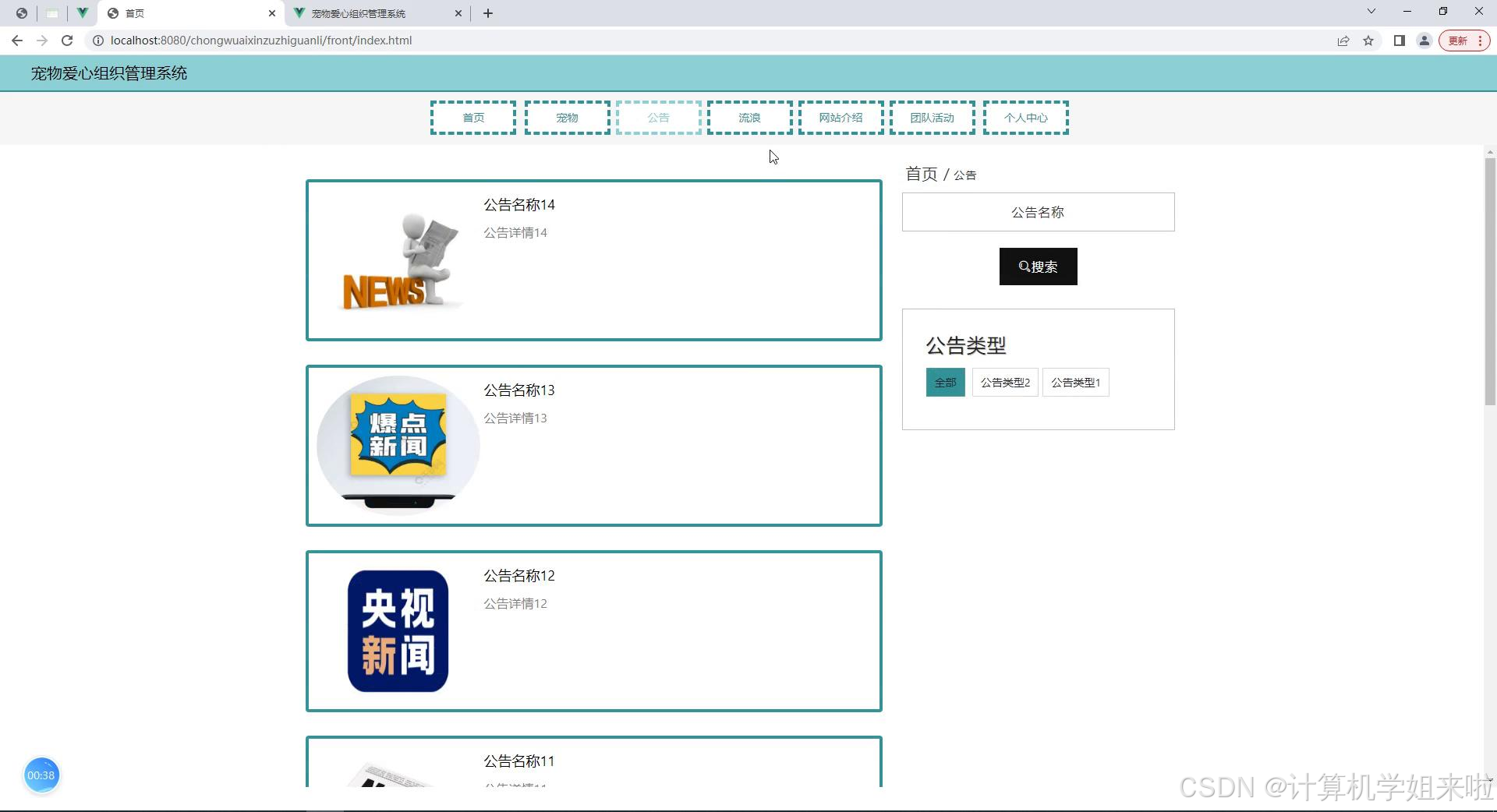Viewport: 1497px width, 812px height.
Task: Click the 00:38 recording timer bubble
Action: 41,775
